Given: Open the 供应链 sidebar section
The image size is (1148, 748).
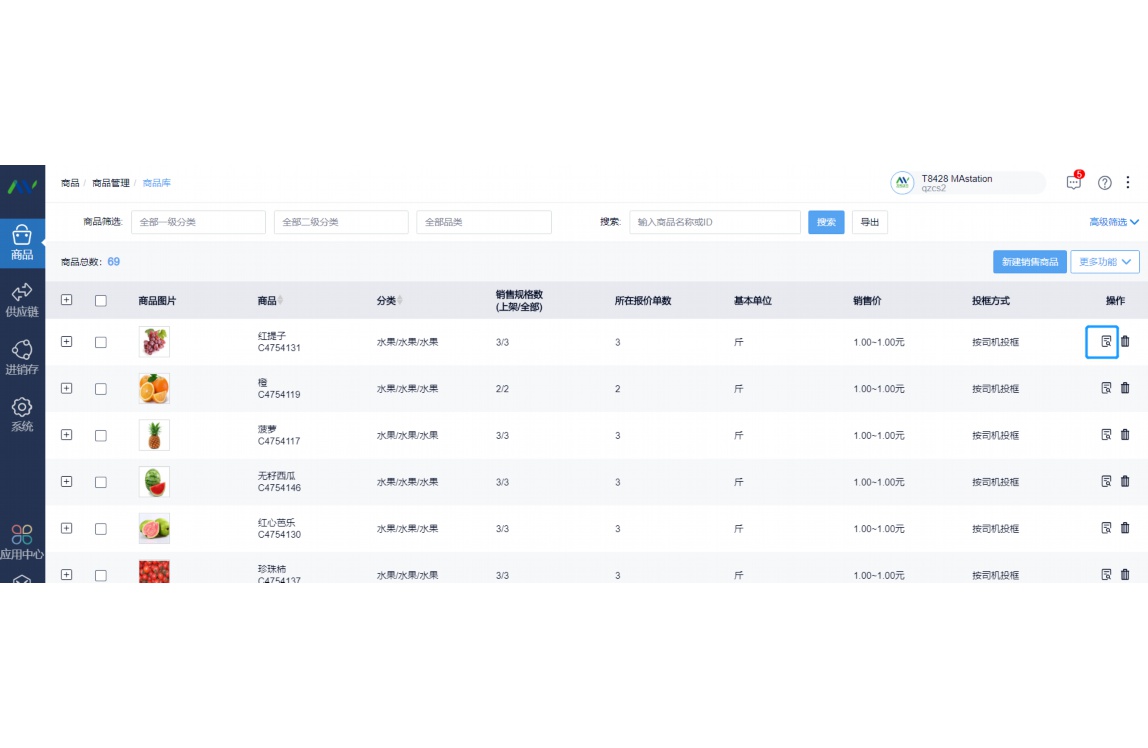Looking at the screenshot, I should (x=22, y=299).
